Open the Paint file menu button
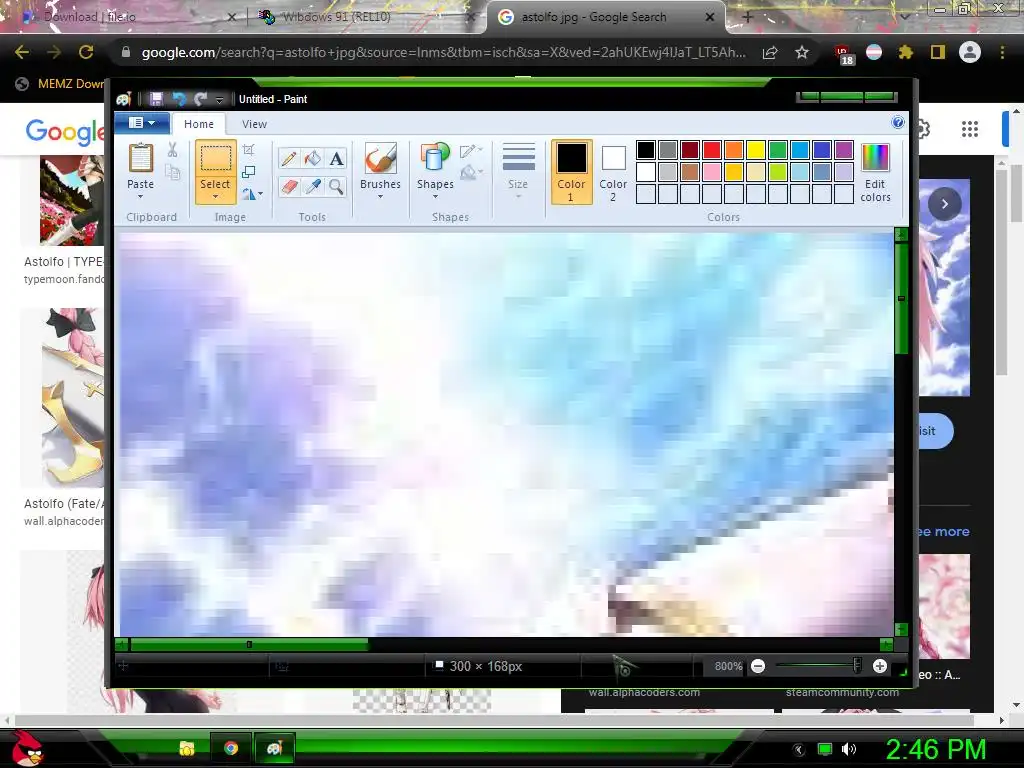This screenshot has height=768, width=1024. click(142, 123)
